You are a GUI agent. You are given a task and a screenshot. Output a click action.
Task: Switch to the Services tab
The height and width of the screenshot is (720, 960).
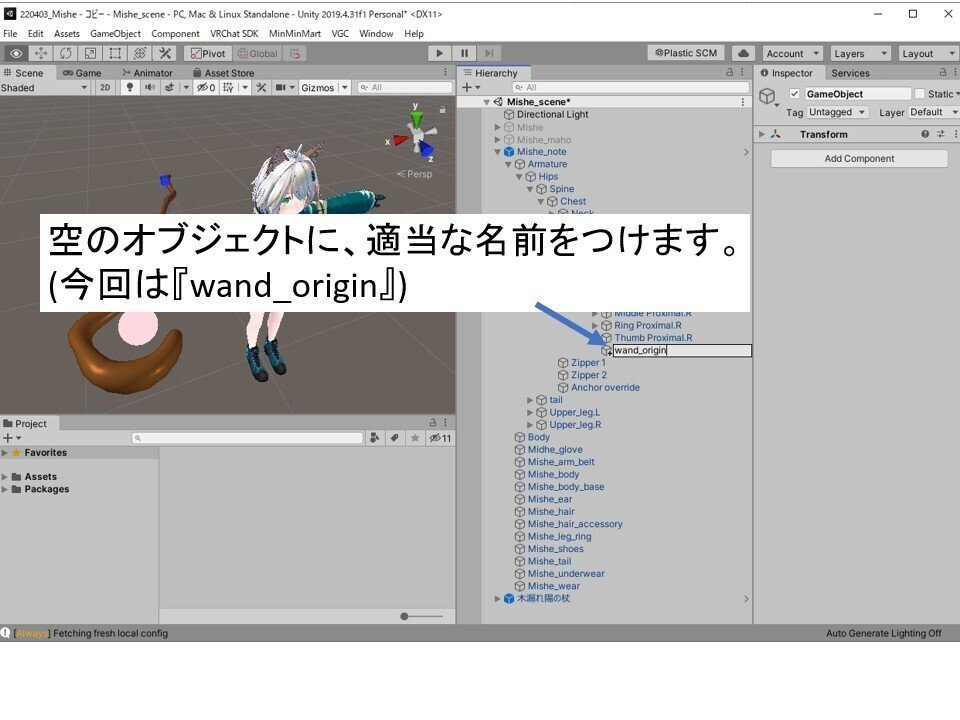[850, 73]
